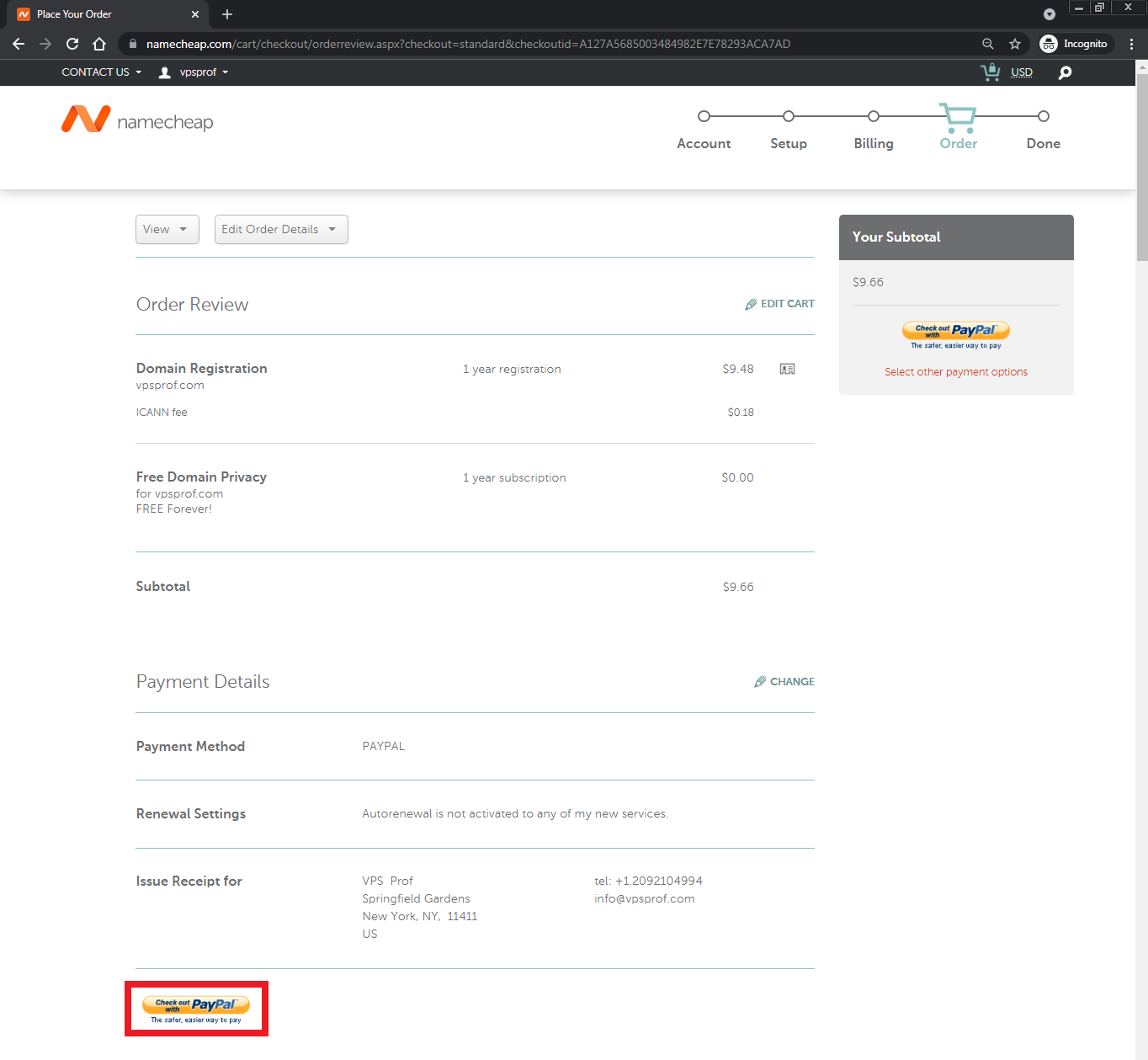Click the browser forward arrow
The height and width of the screenshot is (1060, 1148).
tap(45, 44)
